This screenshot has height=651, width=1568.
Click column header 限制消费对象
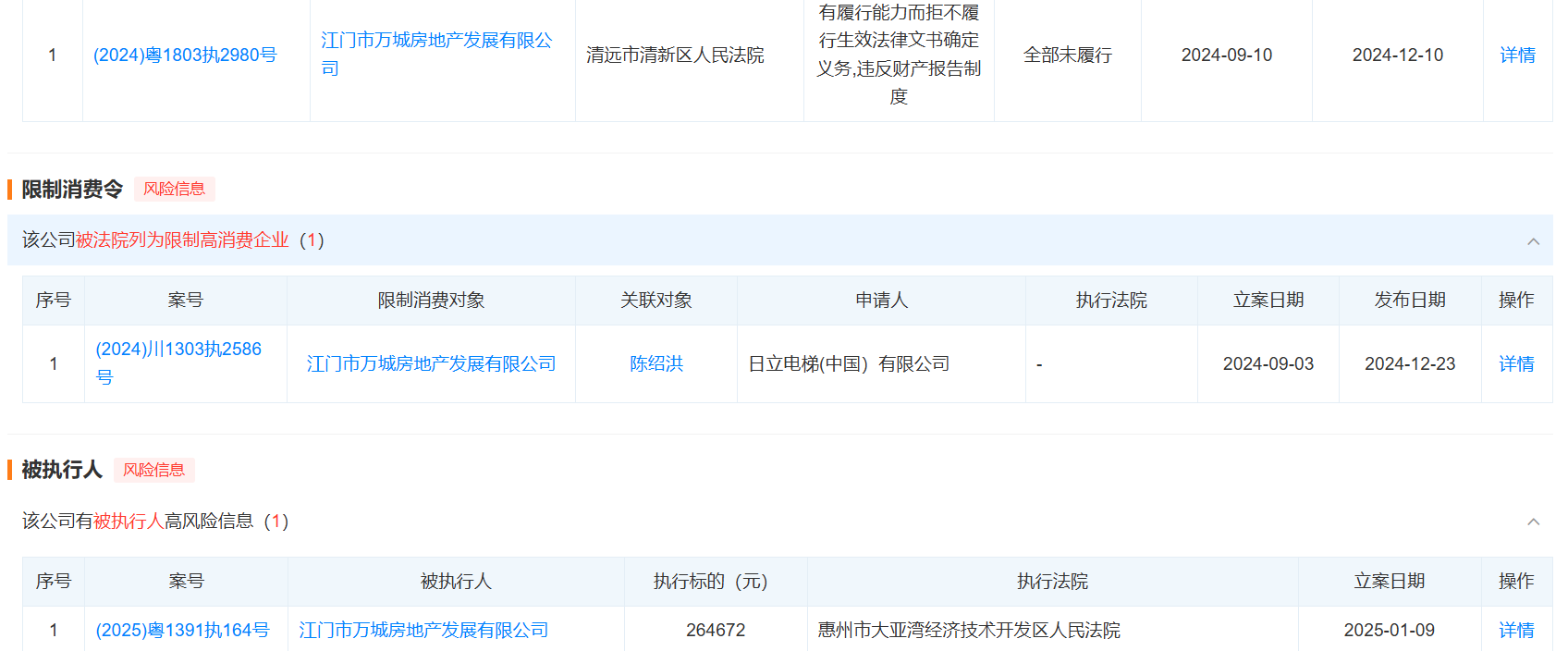pos(431,301)
